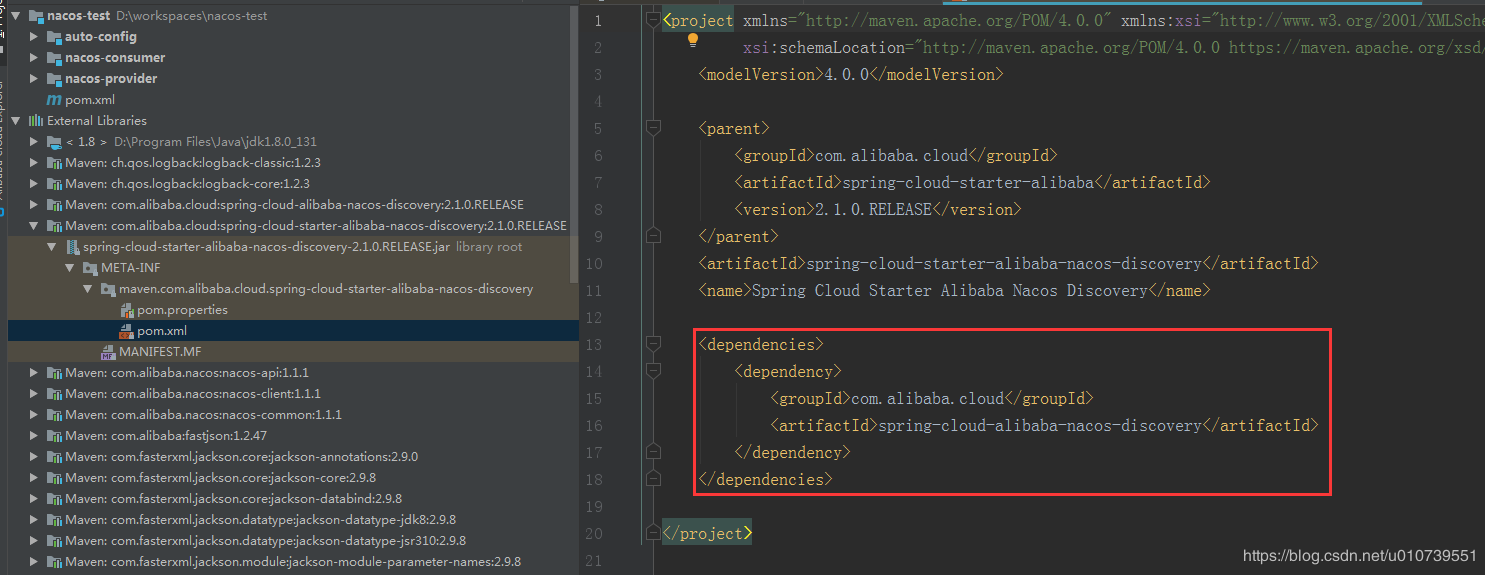Click the External Libraries bar-chart icon
The image size is (1485, 575).
pos(36,121)
